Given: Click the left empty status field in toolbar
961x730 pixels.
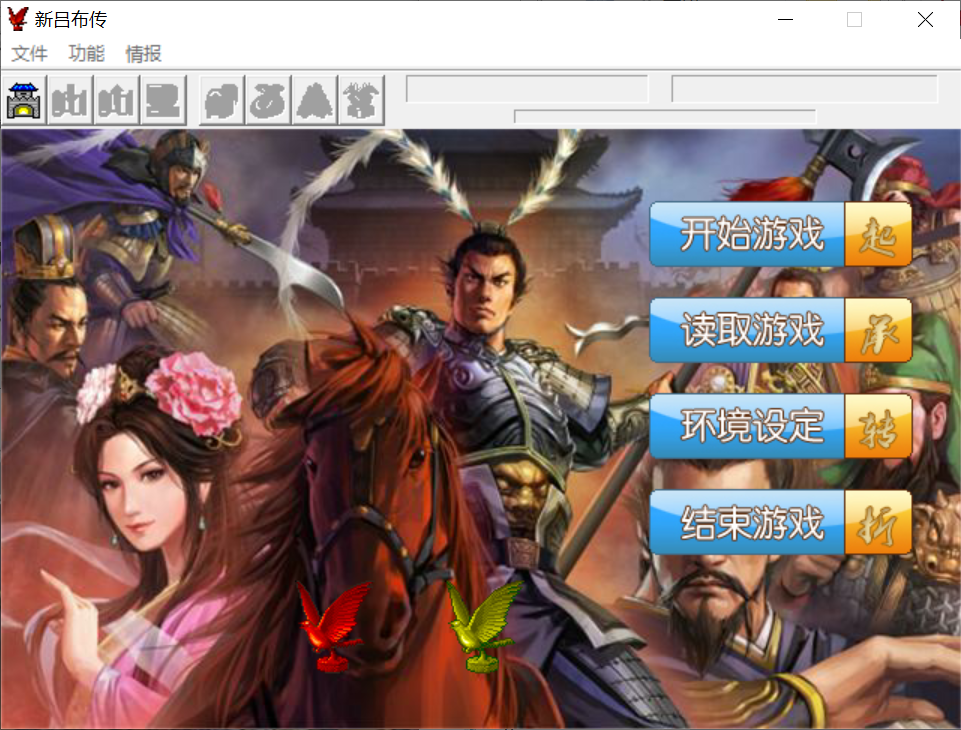Looking at the screenshot, I should click(527, 89).
